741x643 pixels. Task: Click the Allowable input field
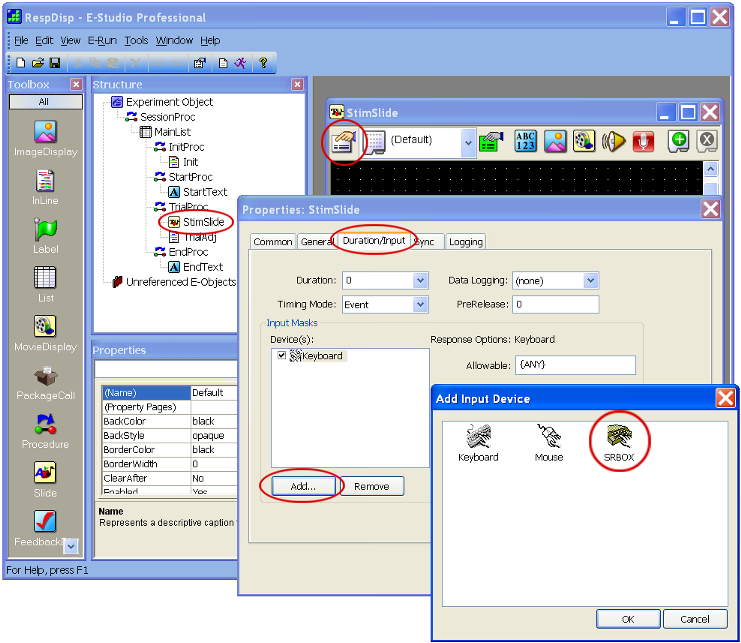pyautogui.click(x=575, y=366)
